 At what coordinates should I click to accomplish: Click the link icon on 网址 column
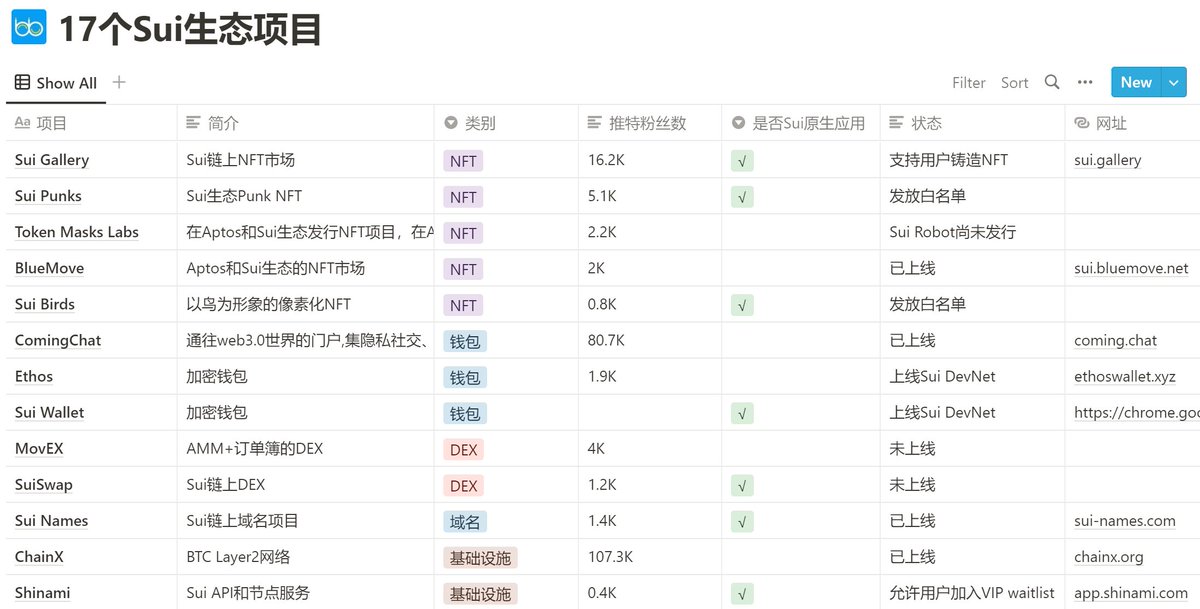point(1082,123)
